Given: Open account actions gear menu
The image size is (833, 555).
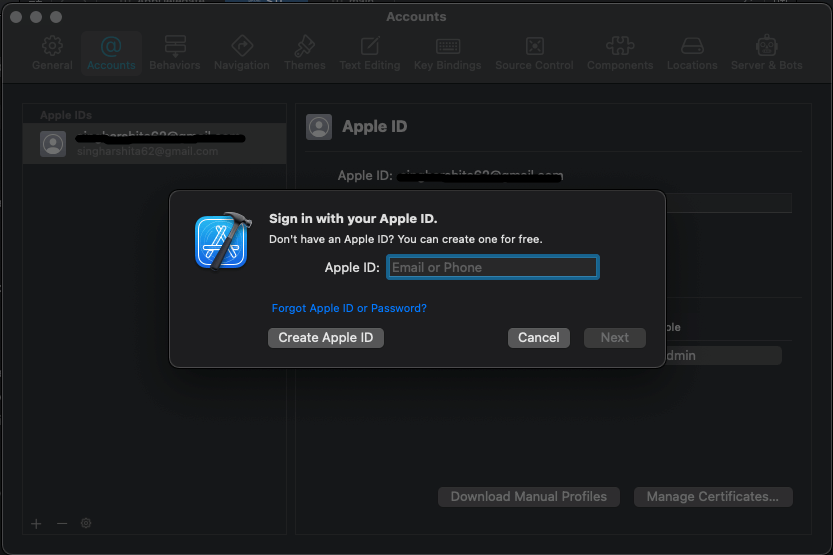Looking at the screenshot, I should tap(86, 524).
